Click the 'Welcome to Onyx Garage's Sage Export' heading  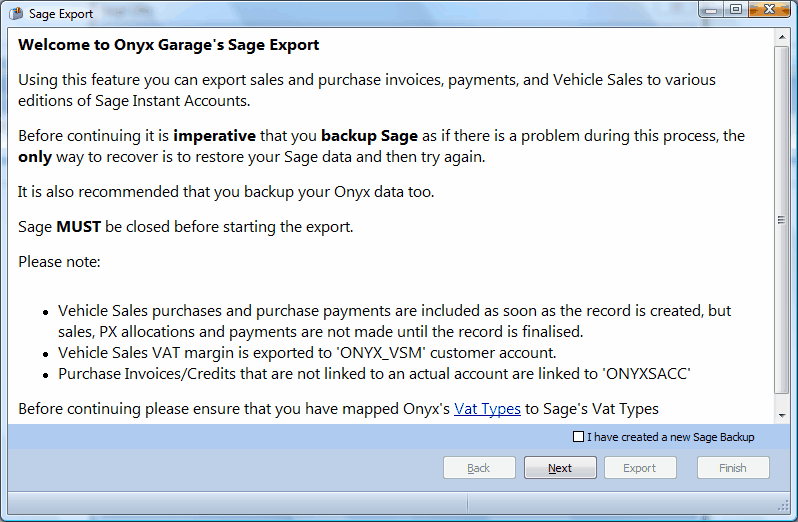(x=168, y=45)
